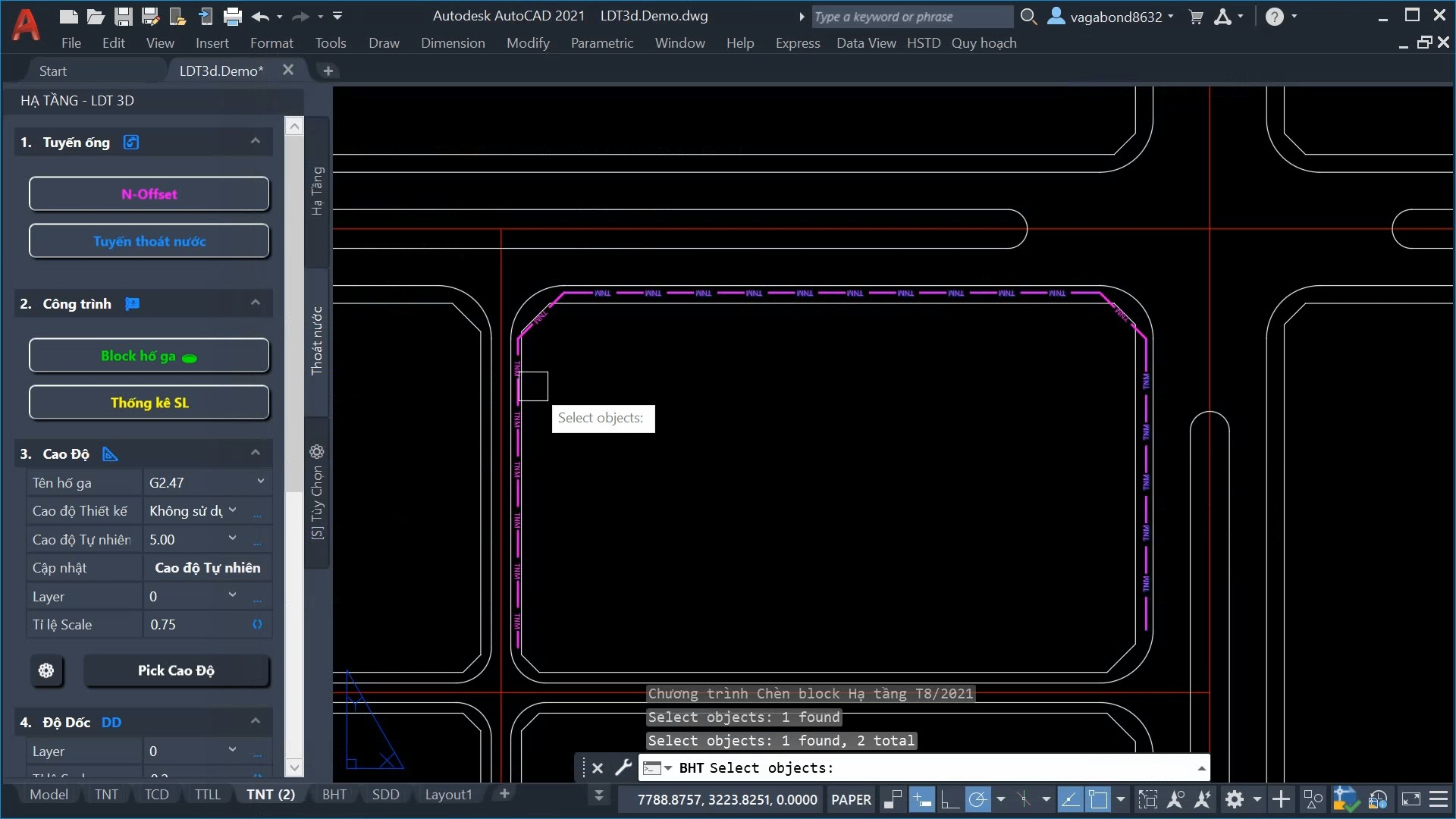Collapse the 4. Độ Dốc section

[255, 721]
